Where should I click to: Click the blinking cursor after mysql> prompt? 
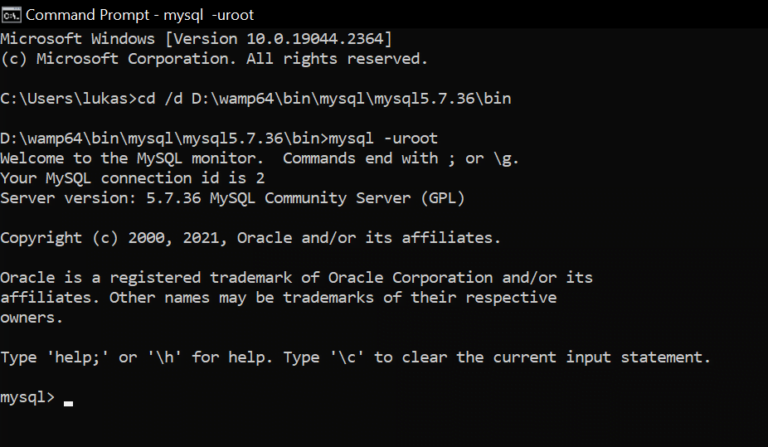68,403
